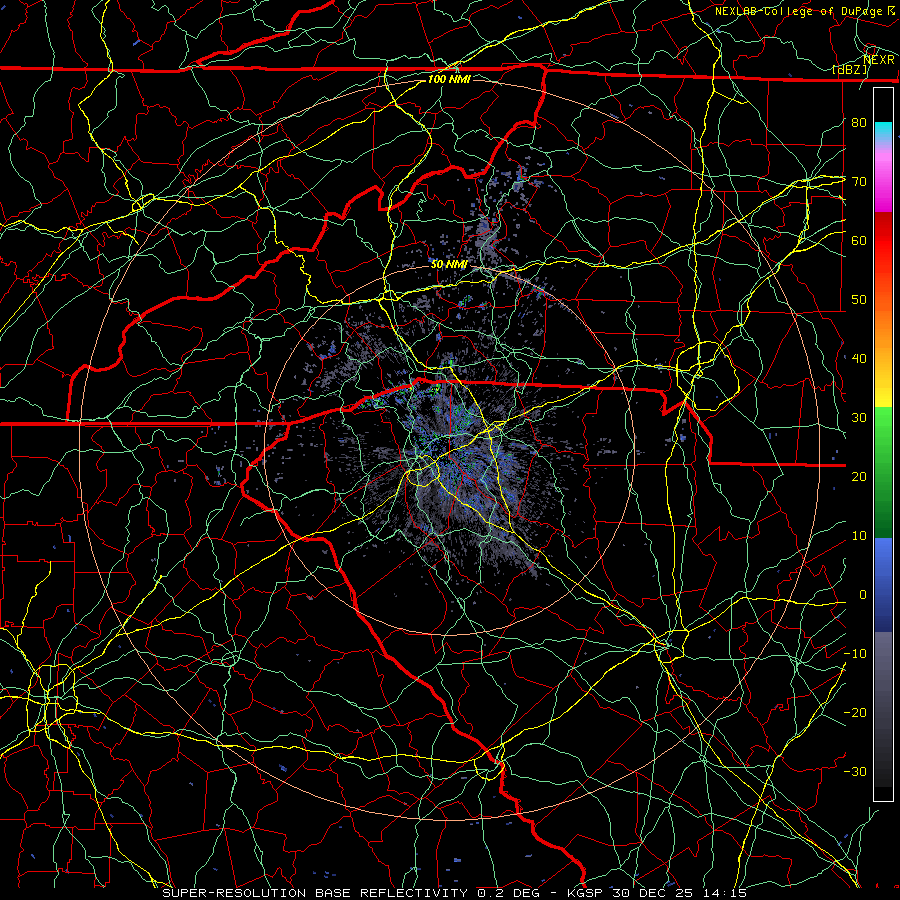Select the "10" value on dBZ scale
900x900 pixels.
(x=859, y=536)
